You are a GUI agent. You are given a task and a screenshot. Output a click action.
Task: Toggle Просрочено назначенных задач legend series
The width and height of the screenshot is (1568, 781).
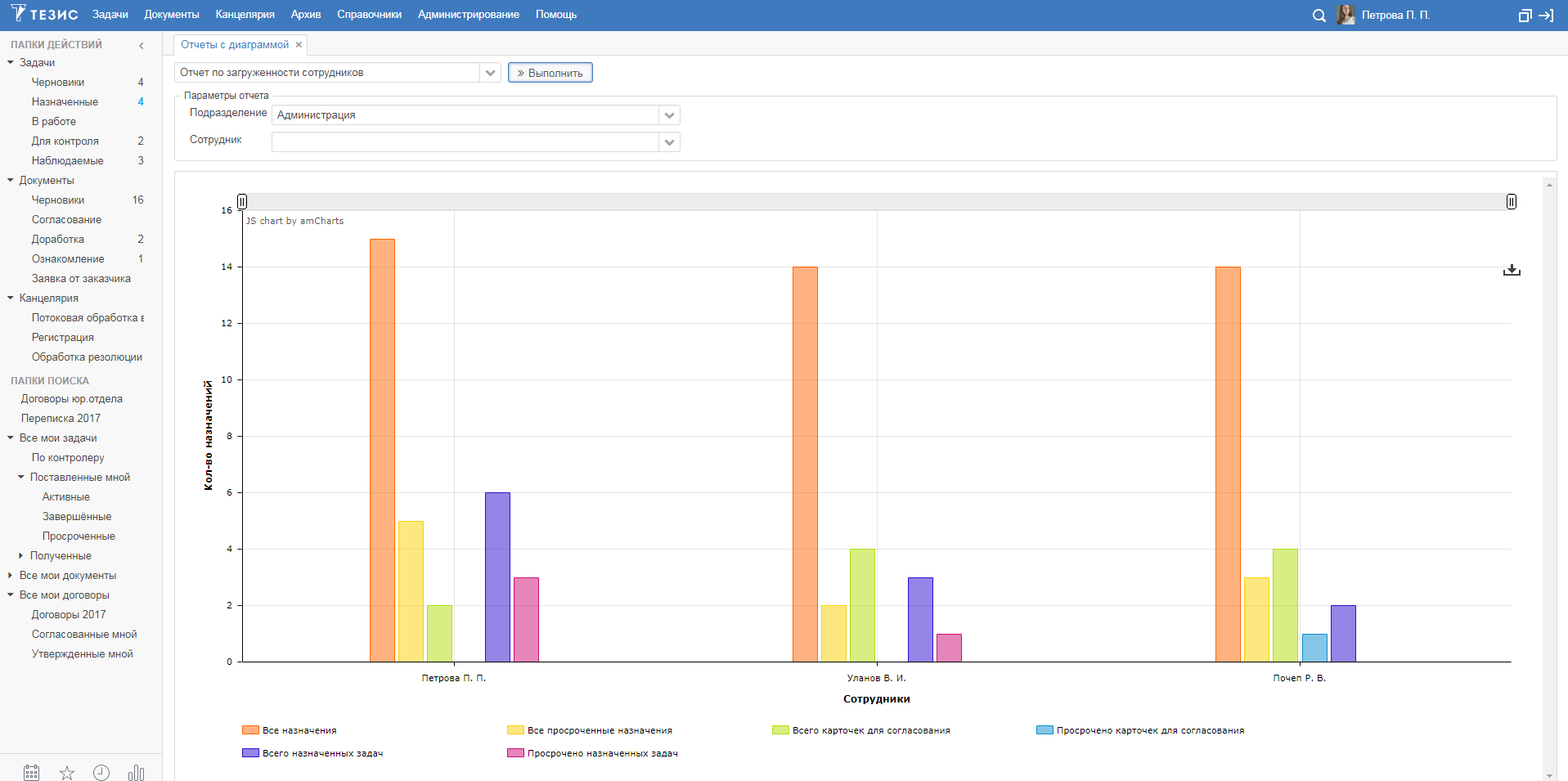pyautogui.click(x=592, y=753)
